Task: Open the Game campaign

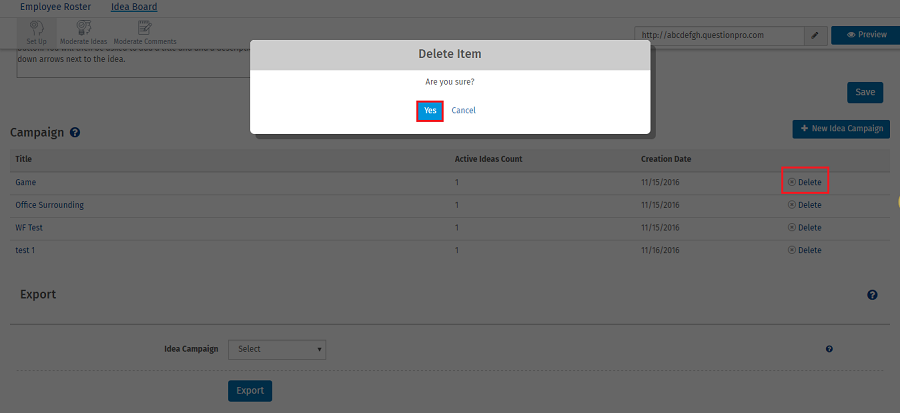Action: (26, 182)
